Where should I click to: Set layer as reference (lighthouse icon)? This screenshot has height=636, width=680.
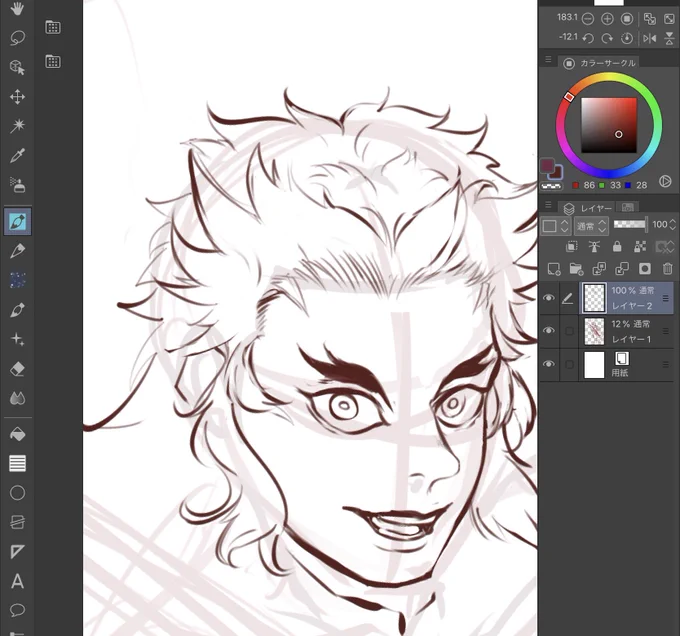click(594, 247)
